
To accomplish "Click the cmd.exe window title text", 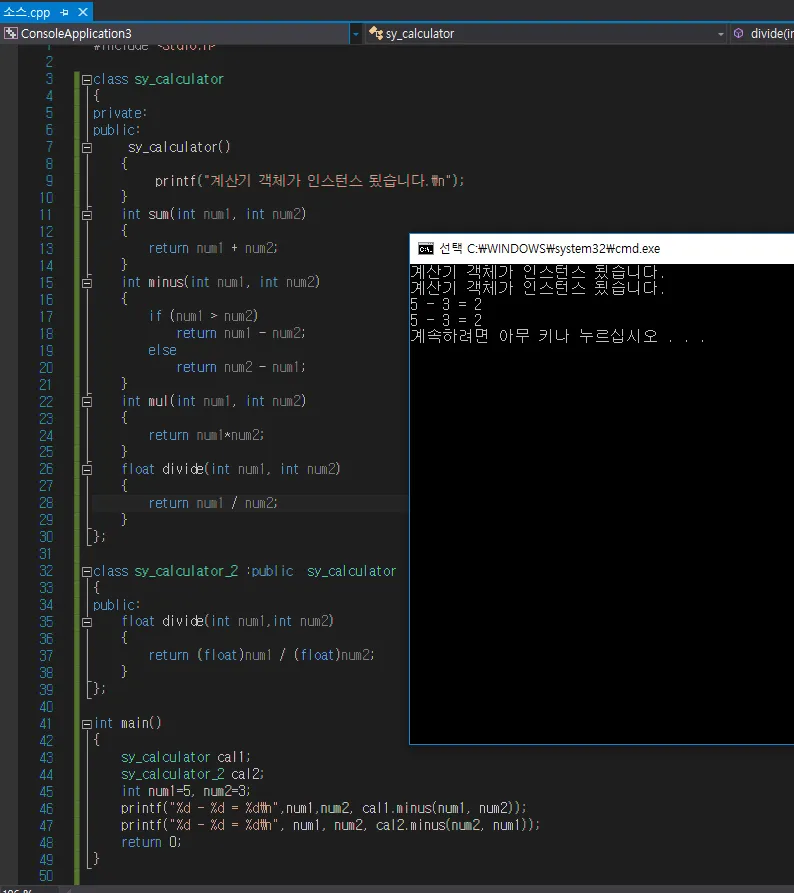I will (x=550, y=249).
